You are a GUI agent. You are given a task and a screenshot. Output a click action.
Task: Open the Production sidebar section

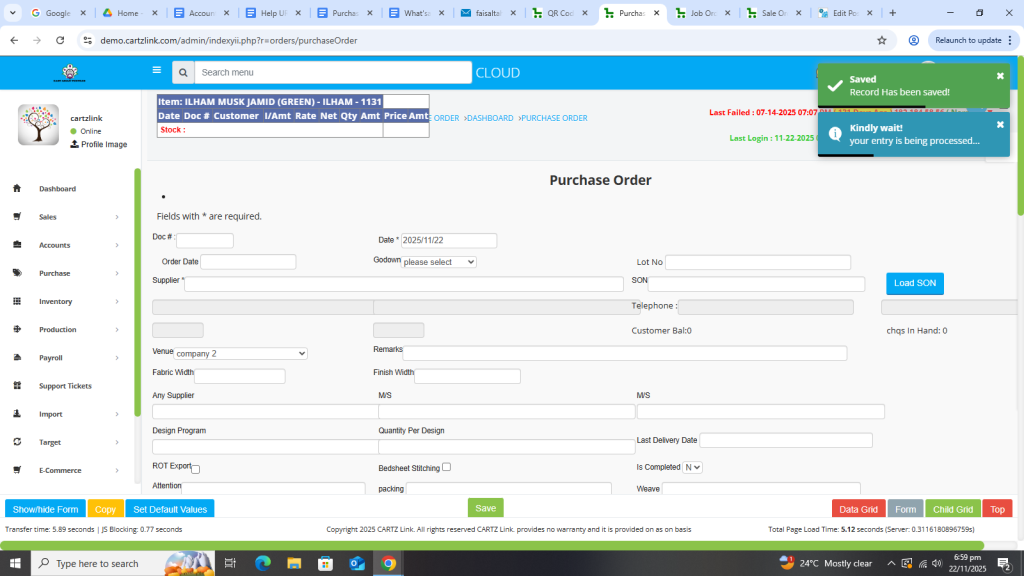[57, 329]
